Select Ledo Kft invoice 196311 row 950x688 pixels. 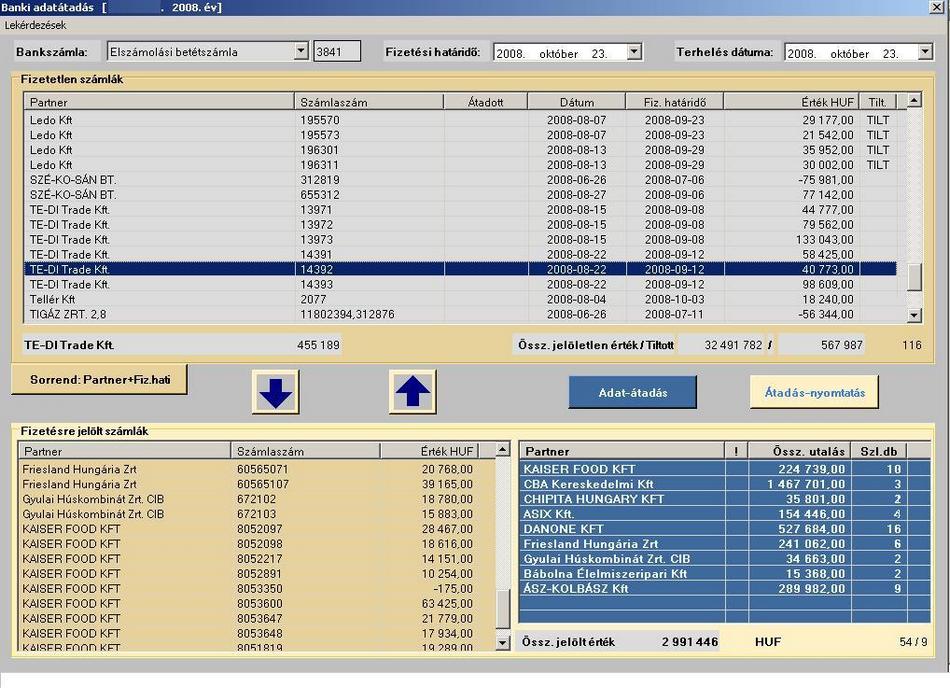(x=460, y=165)
